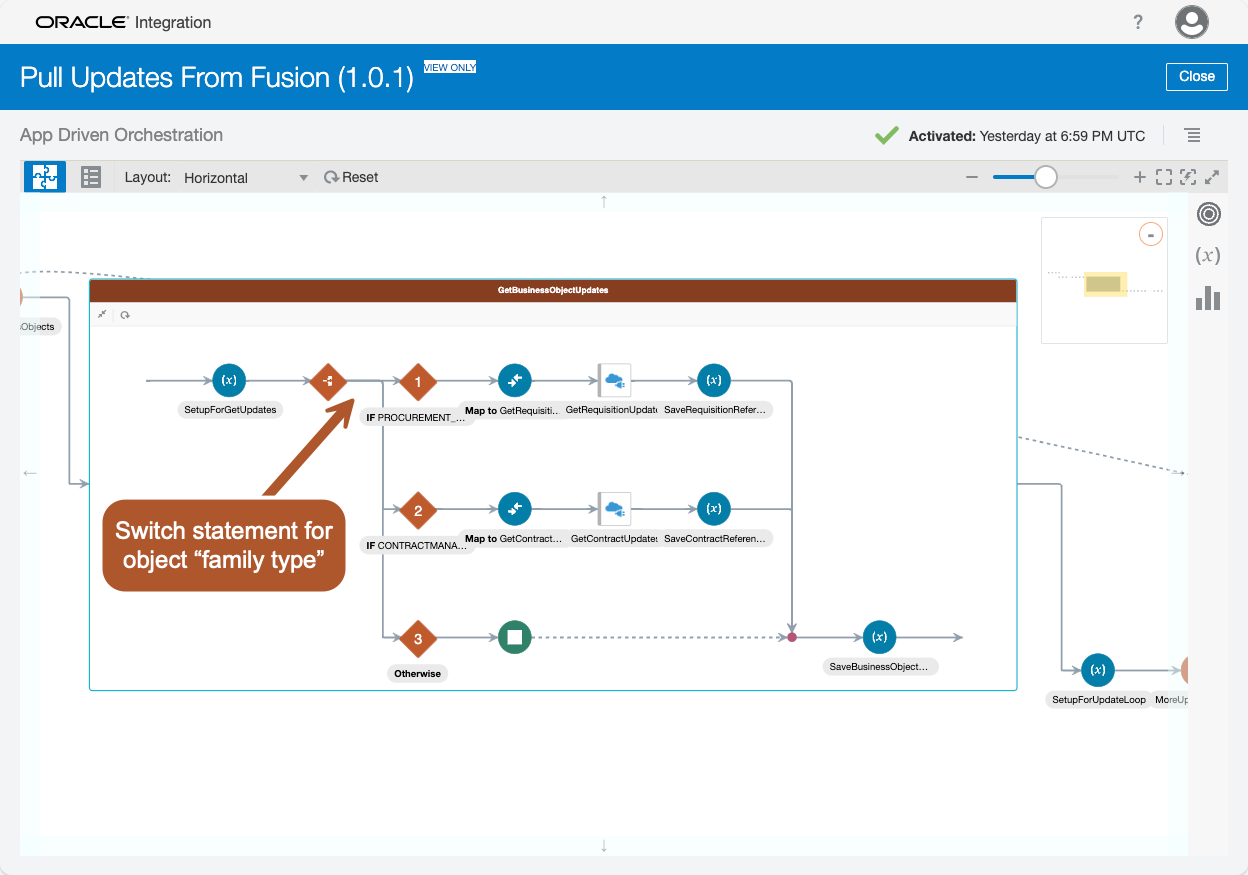Select GetRequisitionUpdates cloud invoke node

point(613,380)
